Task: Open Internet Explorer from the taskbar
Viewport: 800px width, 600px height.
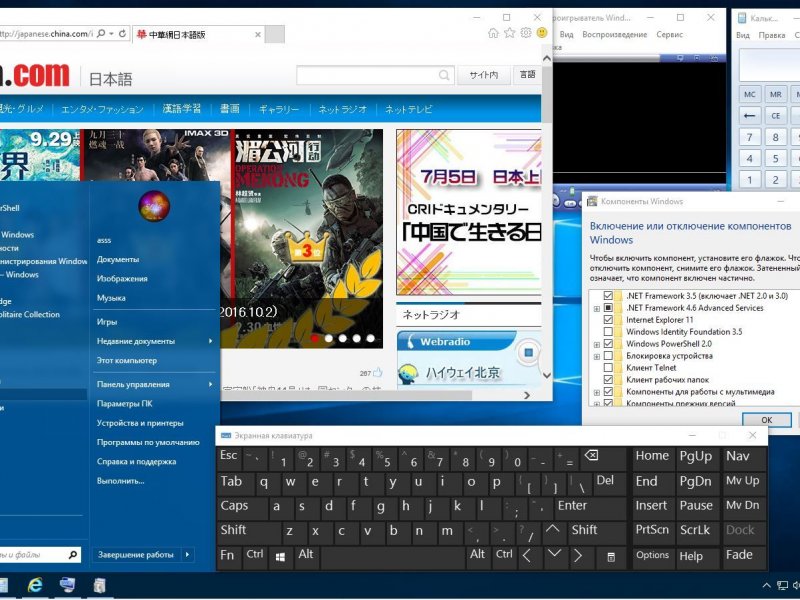Action: 35,585
